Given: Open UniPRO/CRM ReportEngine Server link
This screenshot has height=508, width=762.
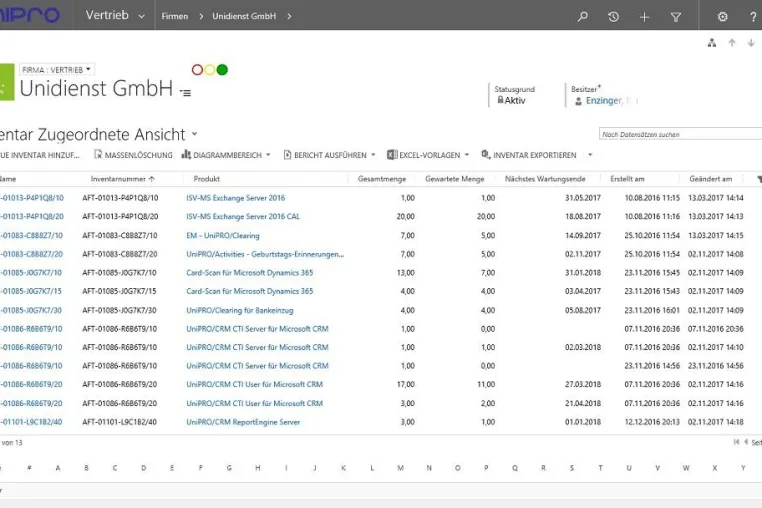Looking at the screenshot, I should 243,422.
